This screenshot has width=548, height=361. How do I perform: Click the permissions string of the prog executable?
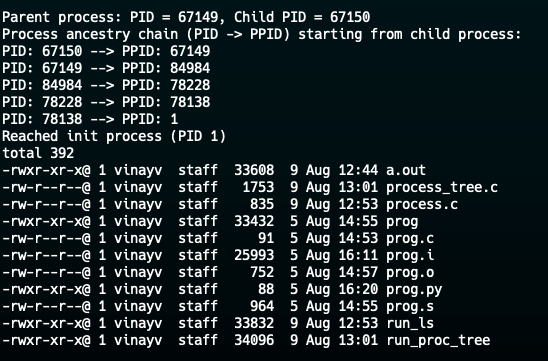click(46, 221)
